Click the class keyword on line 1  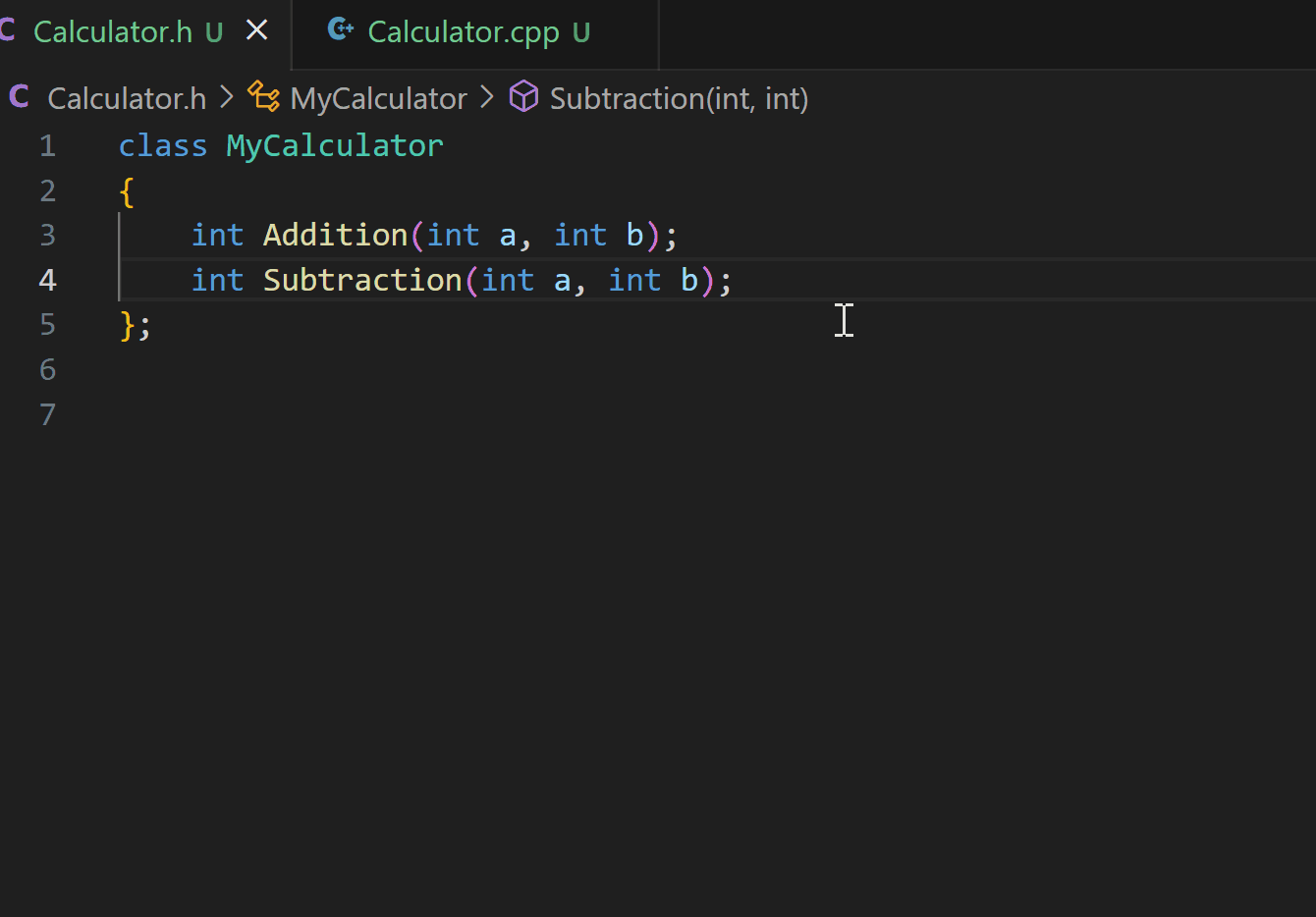[162, 146]
